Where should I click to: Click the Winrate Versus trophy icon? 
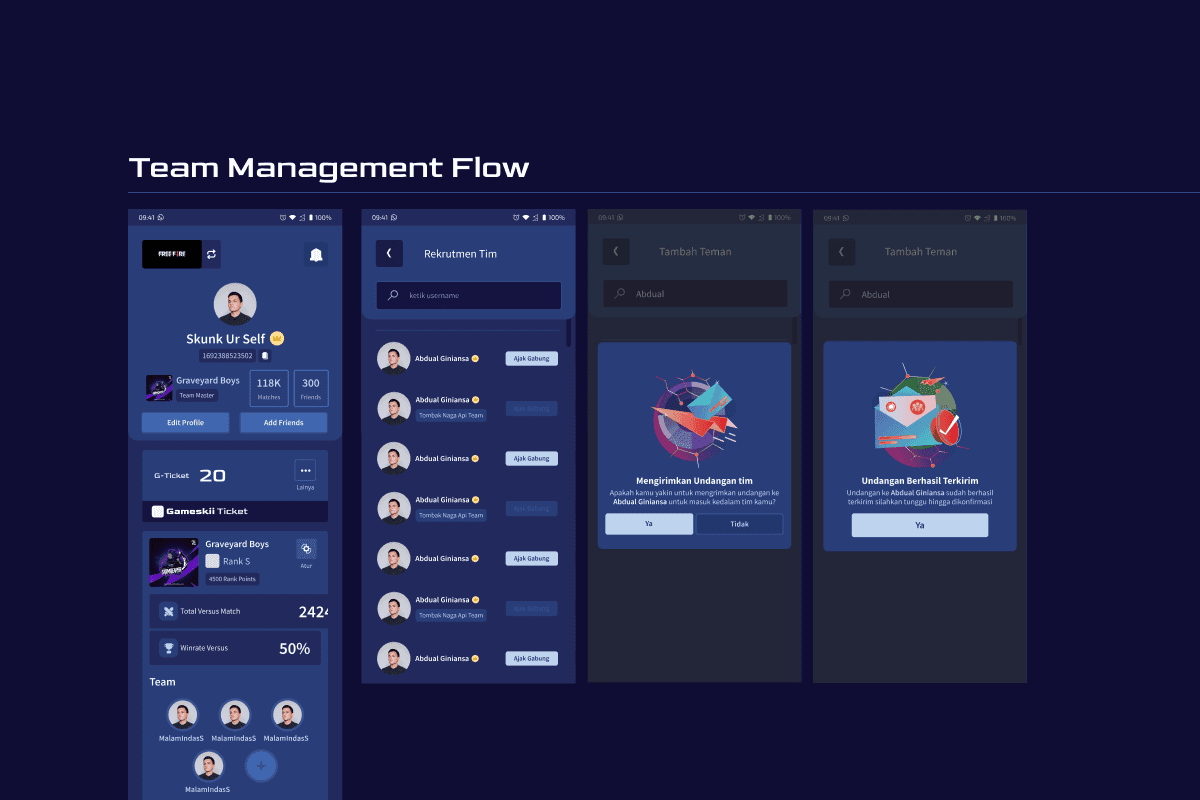coord(169,648)
